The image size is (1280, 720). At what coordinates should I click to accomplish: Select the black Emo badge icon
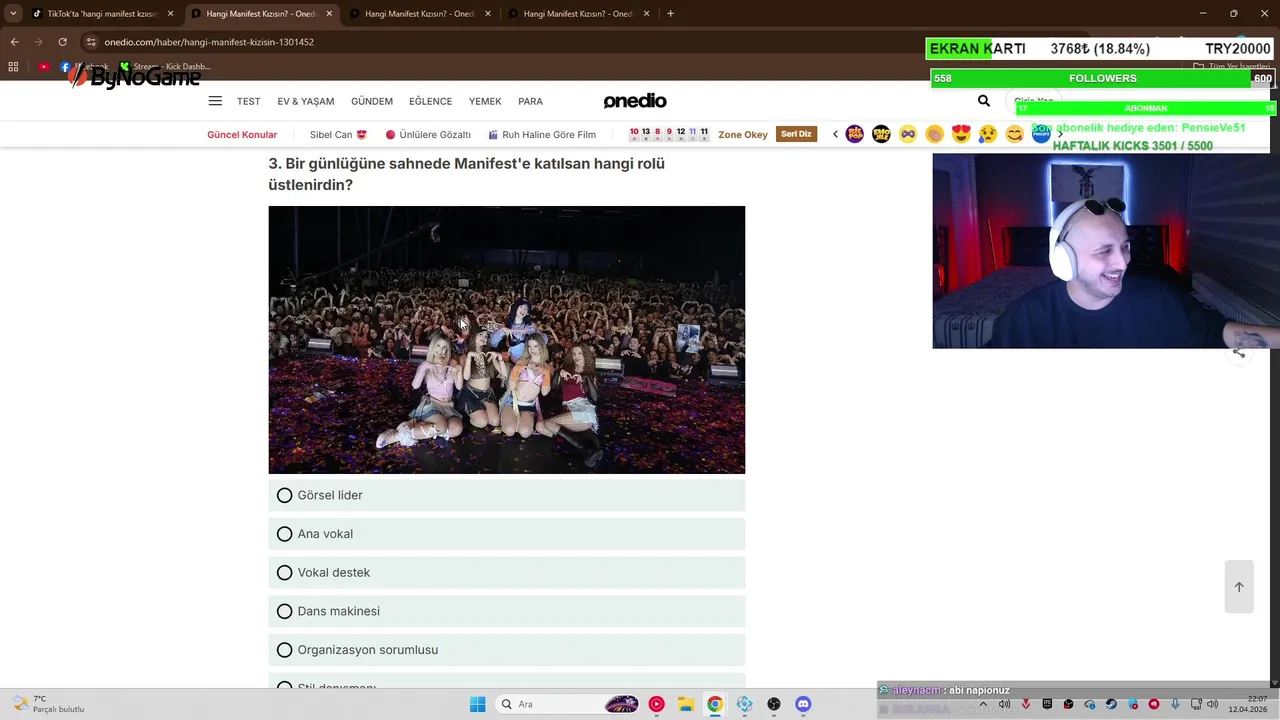pyautogui.click(x=881, y=134)
